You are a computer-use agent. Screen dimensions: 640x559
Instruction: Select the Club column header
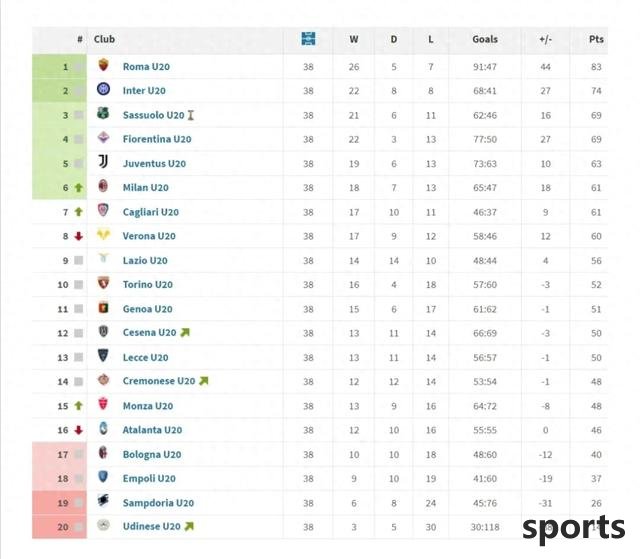click(104, 39)
